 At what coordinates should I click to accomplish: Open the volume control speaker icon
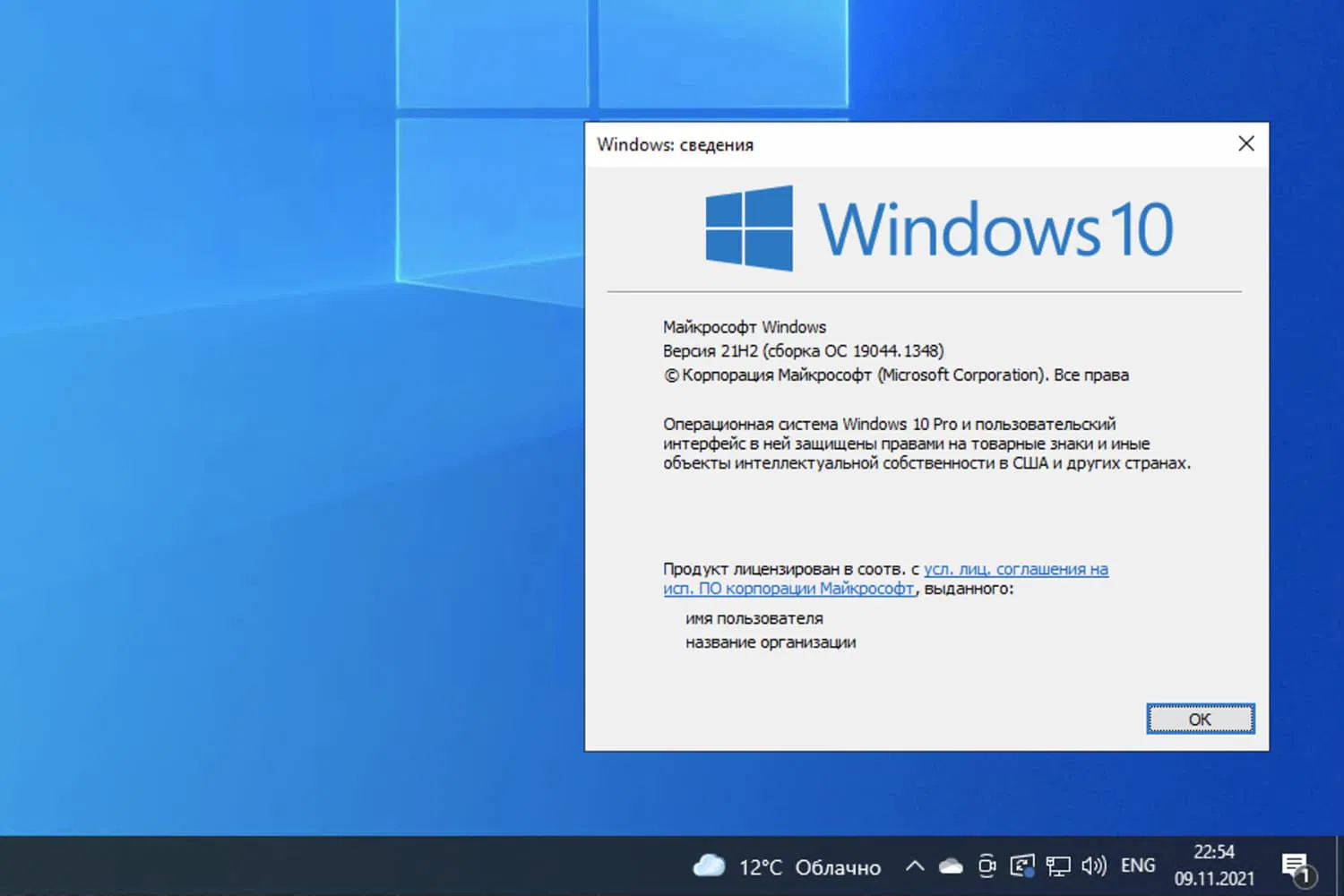[x=1094, y=866]
